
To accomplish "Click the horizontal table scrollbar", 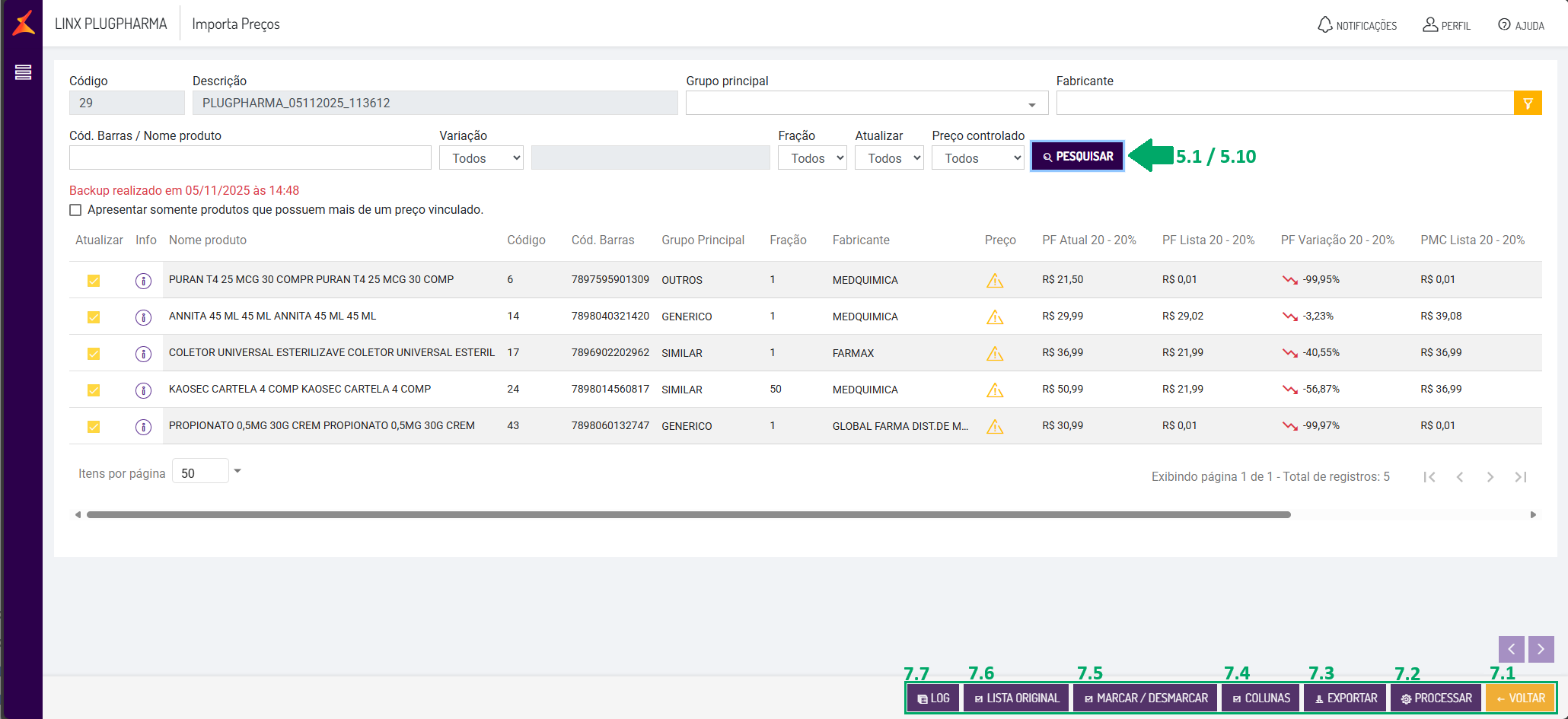I will click(x=689, y=515).
